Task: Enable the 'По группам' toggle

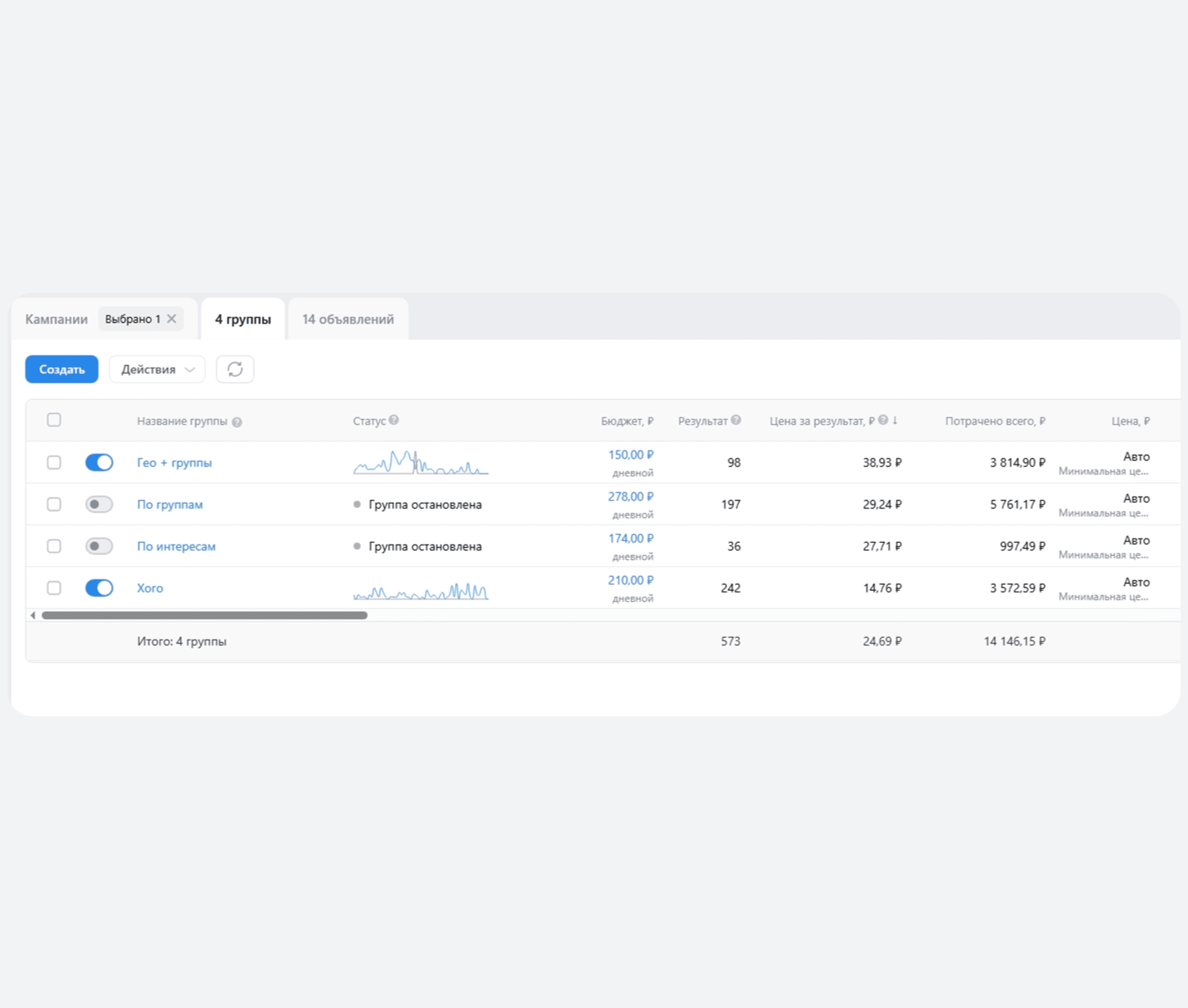Action: pyautogui.click(x=99, y=504)
